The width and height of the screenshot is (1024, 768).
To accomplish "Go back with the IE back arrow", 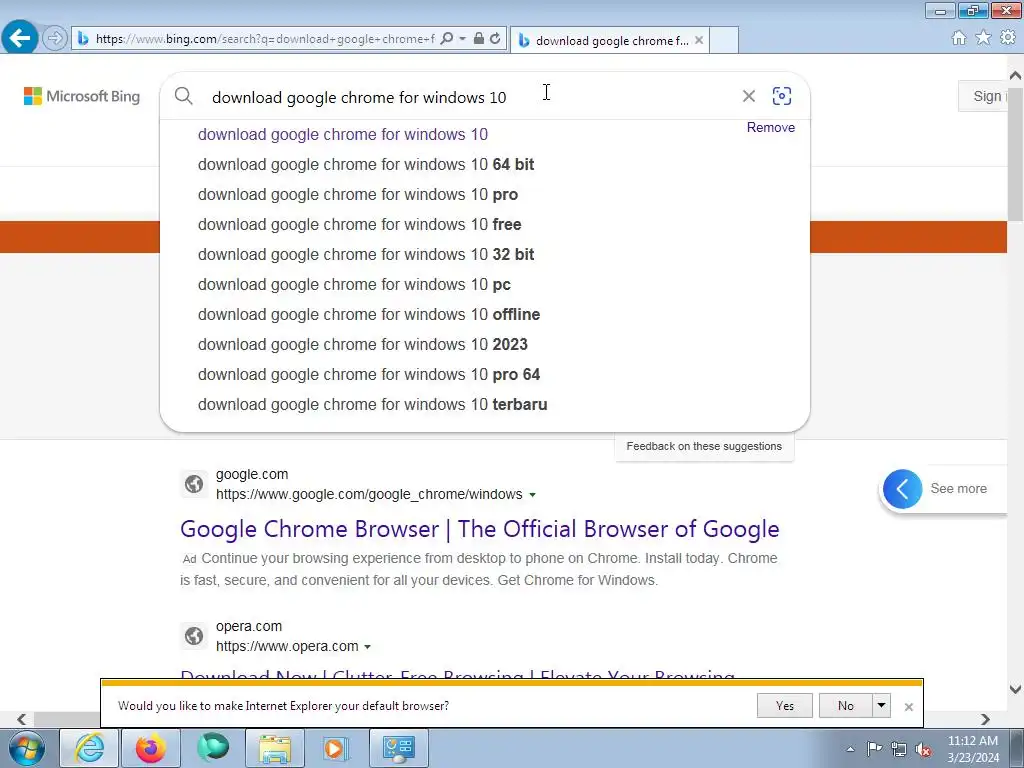I will point(20,37).
